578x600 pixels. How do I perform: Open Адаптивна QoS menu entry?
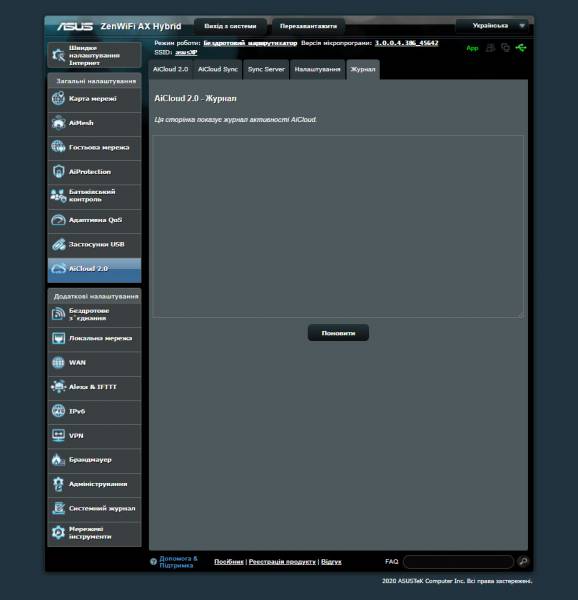pyautogui.click(x=94, y=220)
